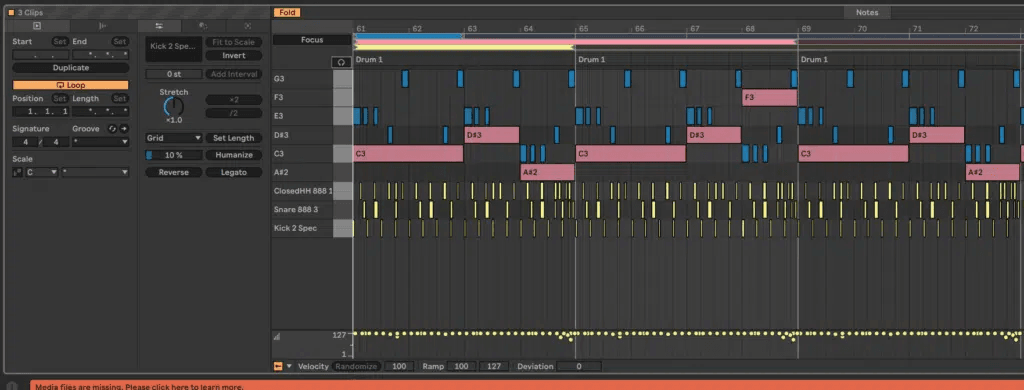Click the Deviation 0 field
1024x390 pixels.
[x=579, y=366]
